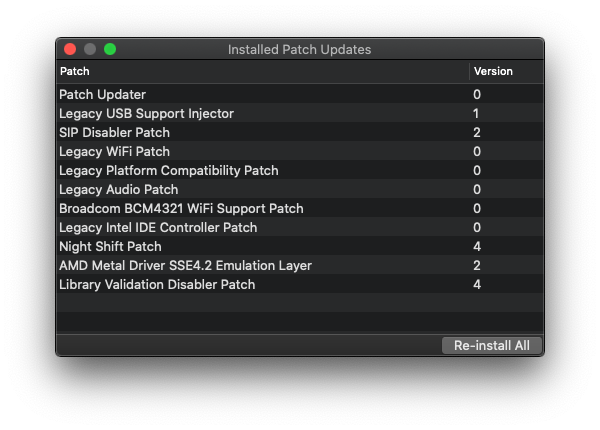
Task: Click version value of AMD Metal Driver row
Action: point(477,265)
